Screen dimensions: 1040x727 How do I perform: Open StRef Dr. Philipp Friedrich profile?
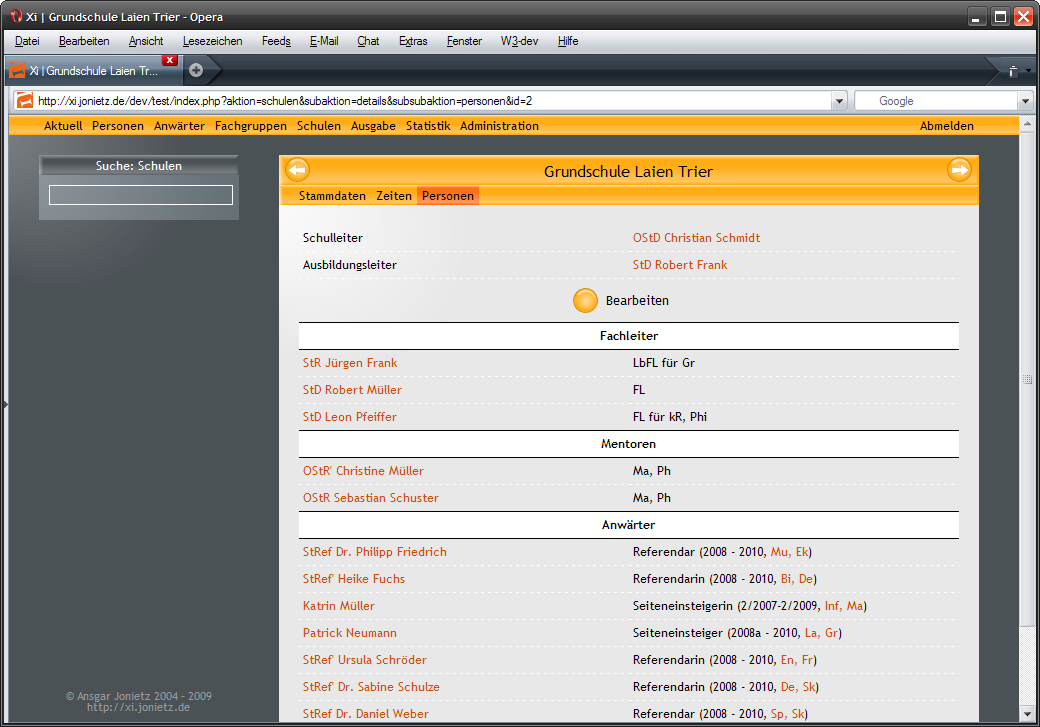[x=375, y=552]
